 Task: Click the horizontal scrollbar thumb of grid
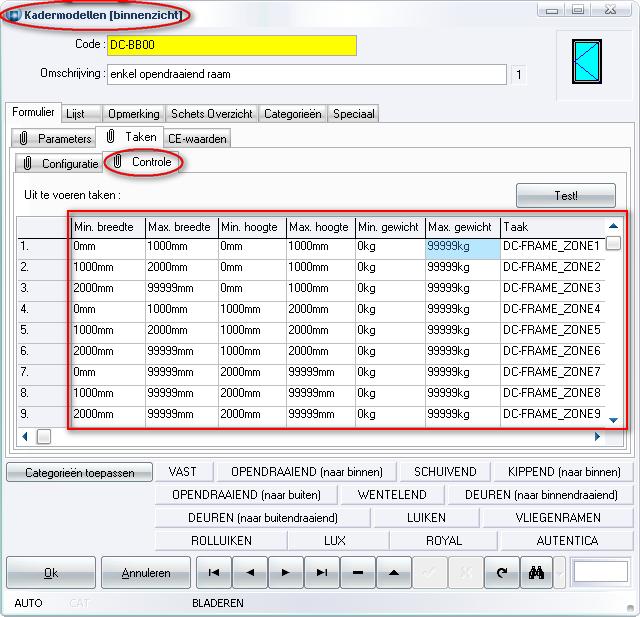tap(44, 437)
